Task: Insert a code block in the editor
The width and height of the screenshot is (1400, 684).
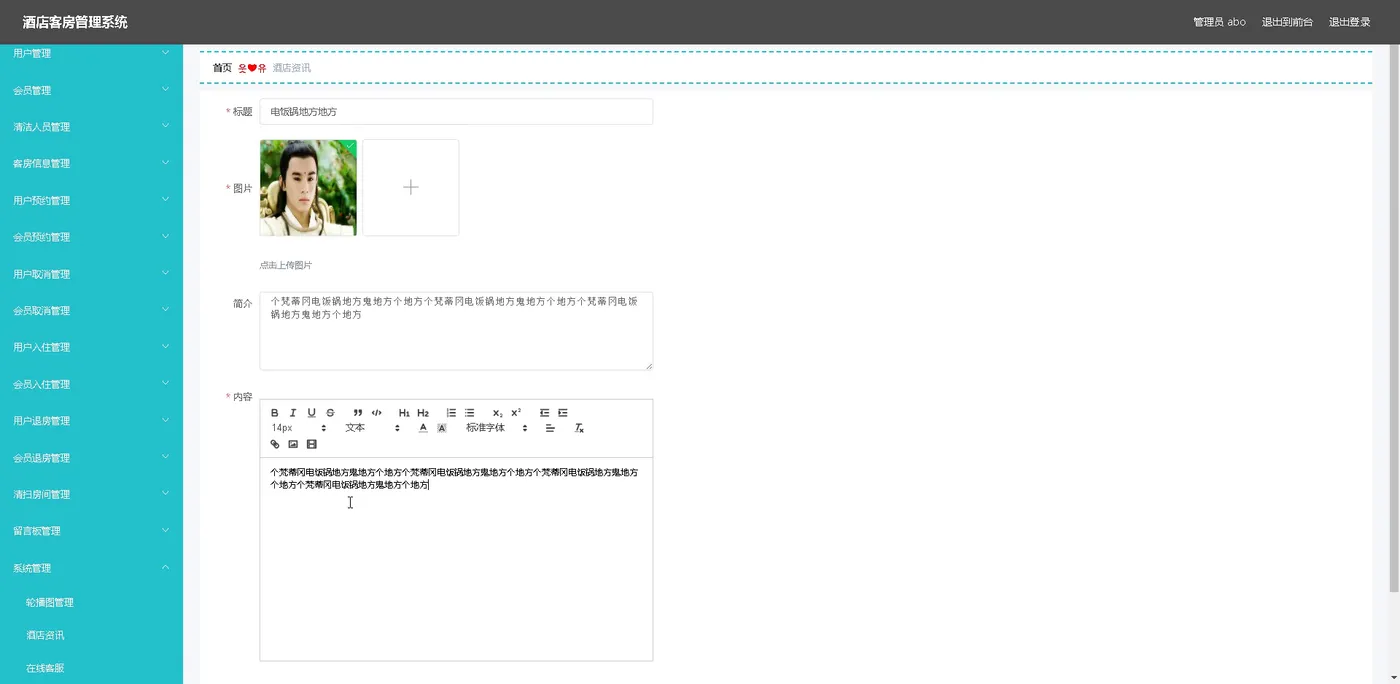Action: (x=377, y=413)
